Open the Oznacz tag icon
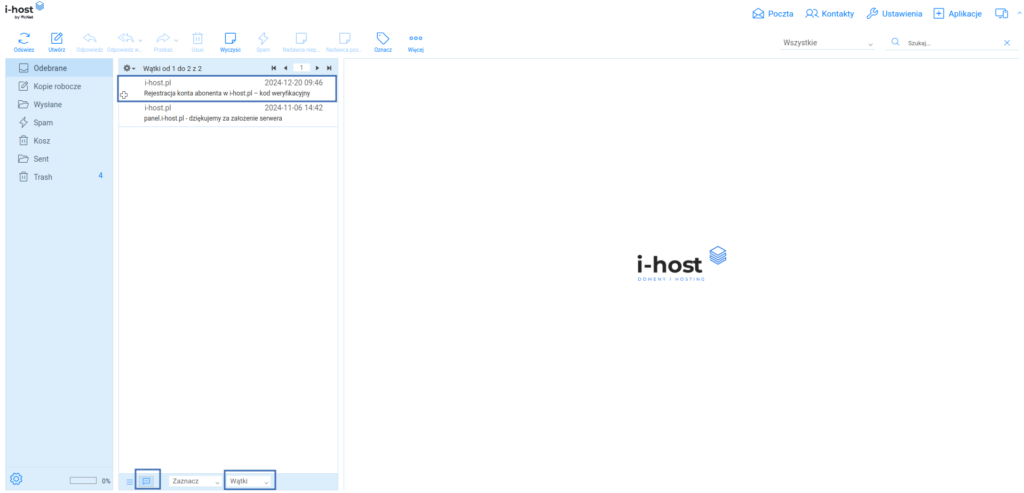Viewport: 1024px width, 493px height. pos(382,38)
